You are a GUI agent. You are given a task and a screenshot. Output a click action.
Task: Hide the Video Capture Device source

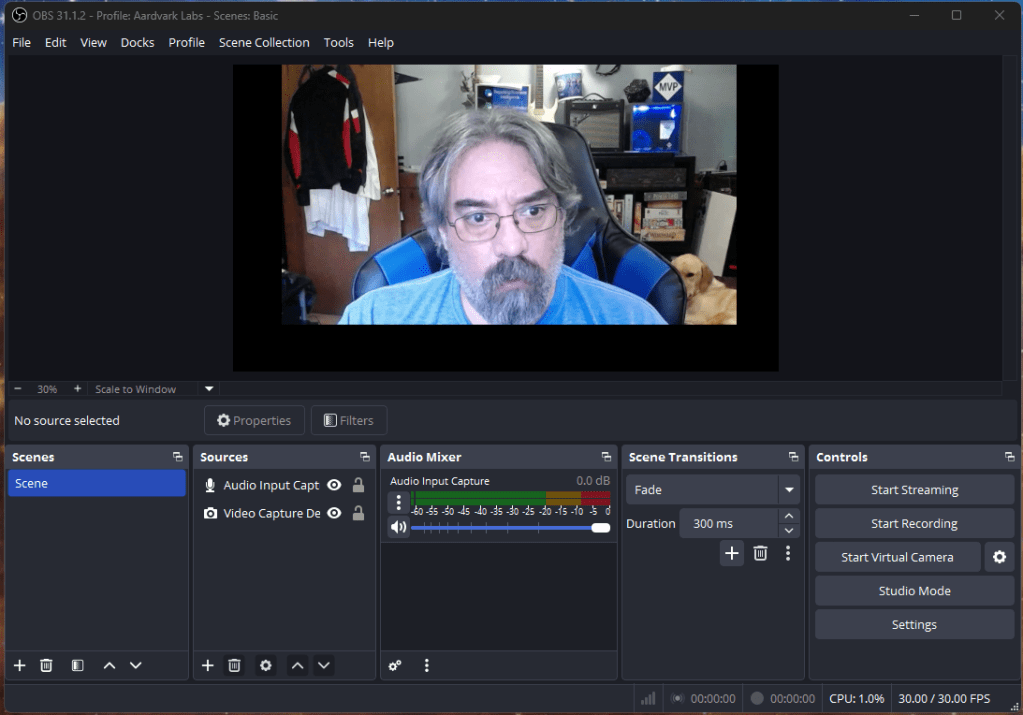coord(334,513)
